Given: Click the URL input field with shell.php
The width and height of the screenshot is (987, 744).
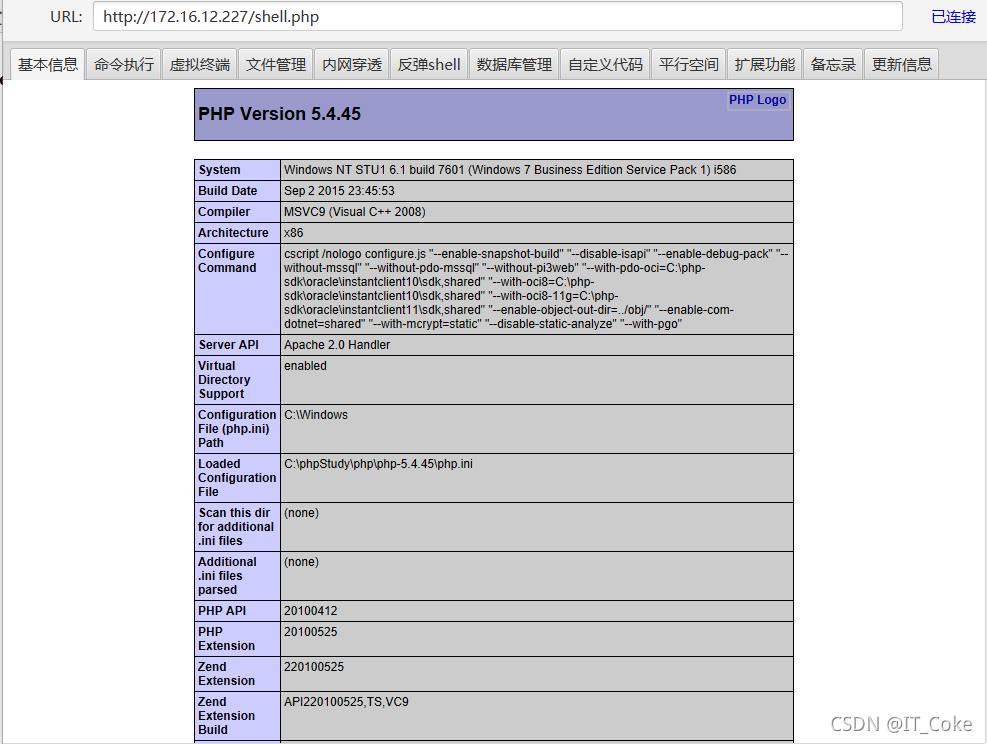Looking at the screenshot, I should click(x=498, y=16).
